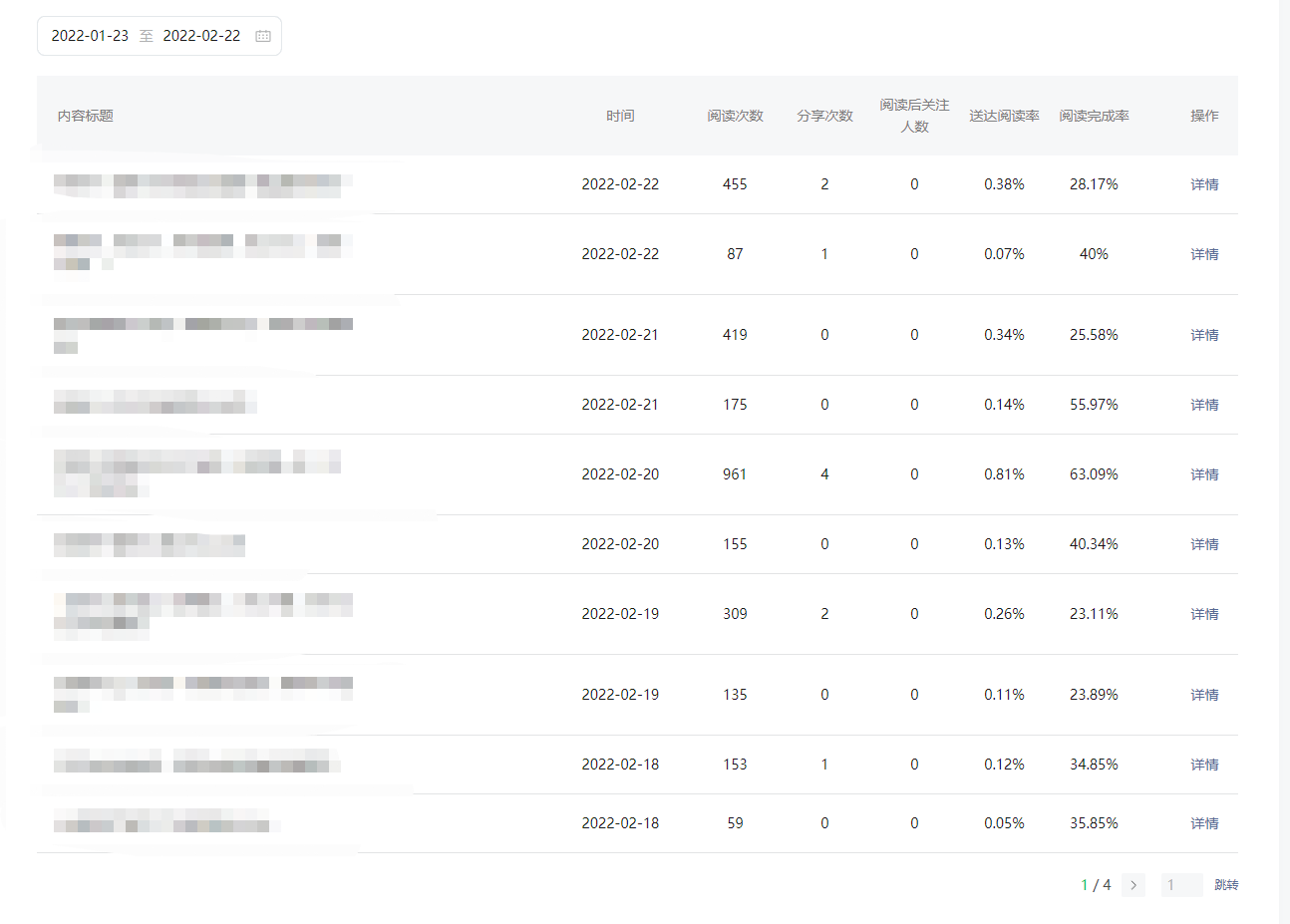
Task: Click the 送达阅读率 column header
Action: [1004, 116]
